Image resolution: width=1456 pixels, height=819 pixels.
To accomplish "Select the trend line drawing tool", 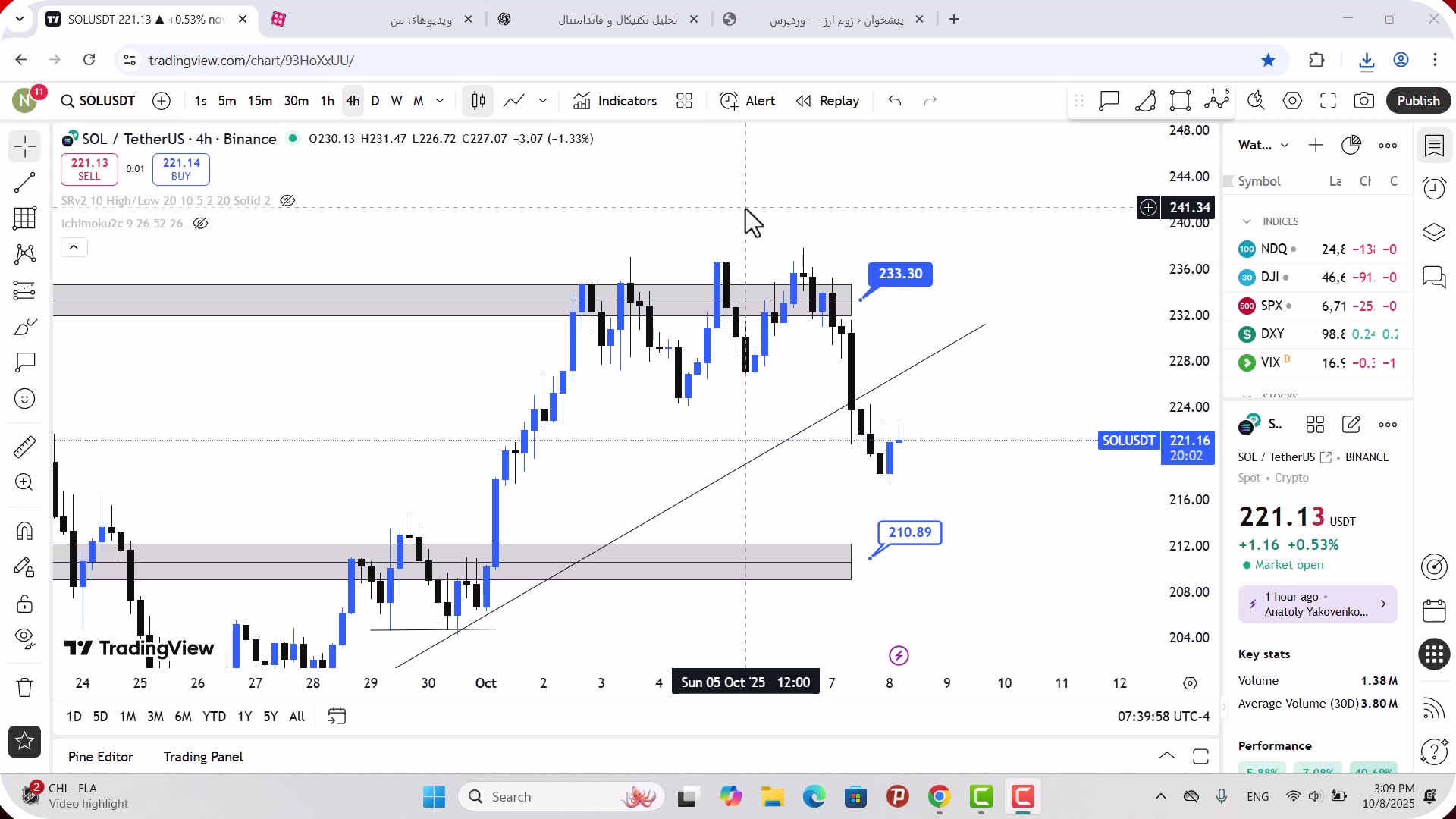I will tap(25, 182).
